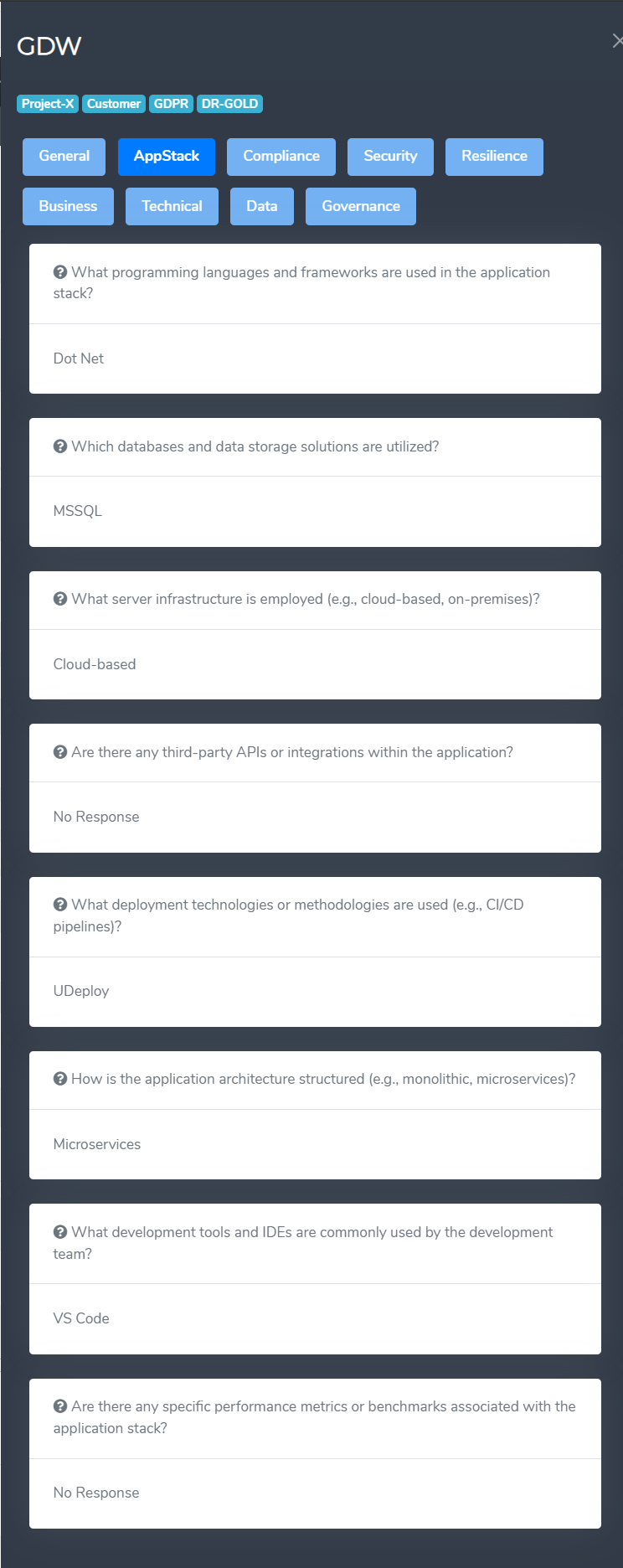Open the Business tab
The height and width of the screenshot is (1568, 623).
point(68,207)
